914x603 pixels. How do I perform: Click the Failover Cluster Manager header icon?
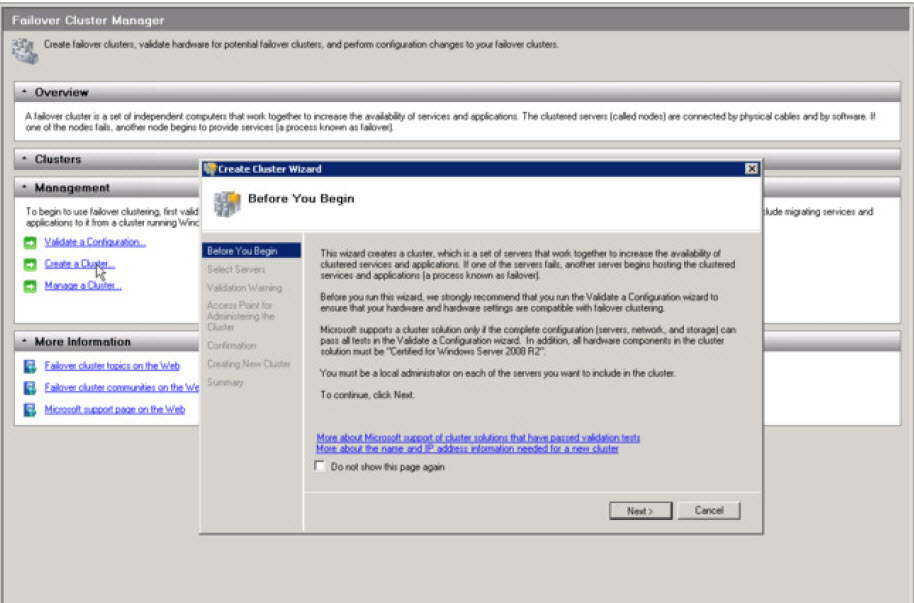(x=25, y=51)
